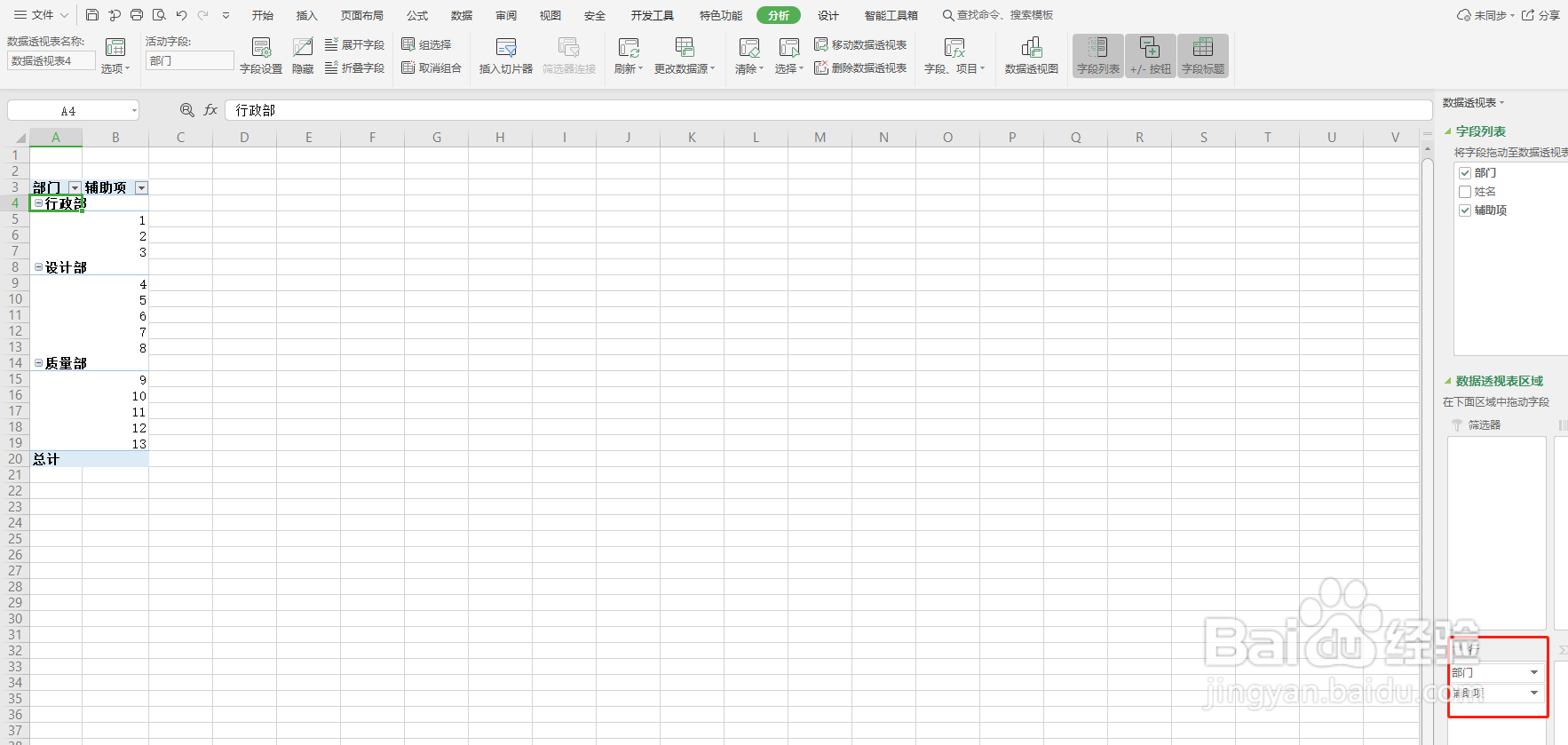Click the 隐藏 hide icon
The width and height of the screenshot is (1568, 745).
303,55
